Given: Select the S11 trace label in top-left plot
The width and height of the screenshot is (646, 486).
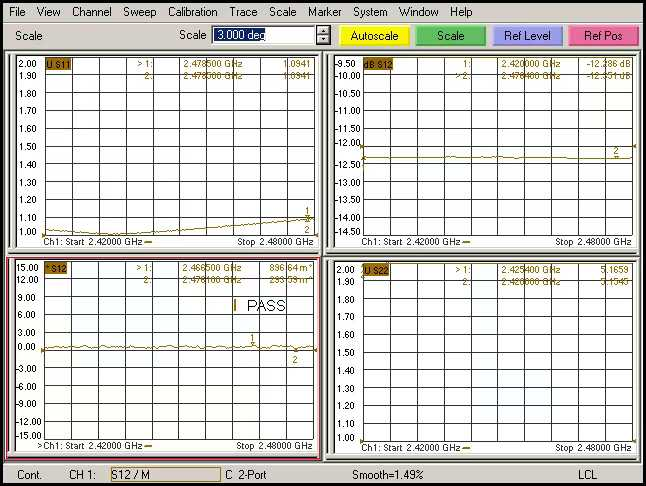Looking at the screenshot, I should pos(58,64).
